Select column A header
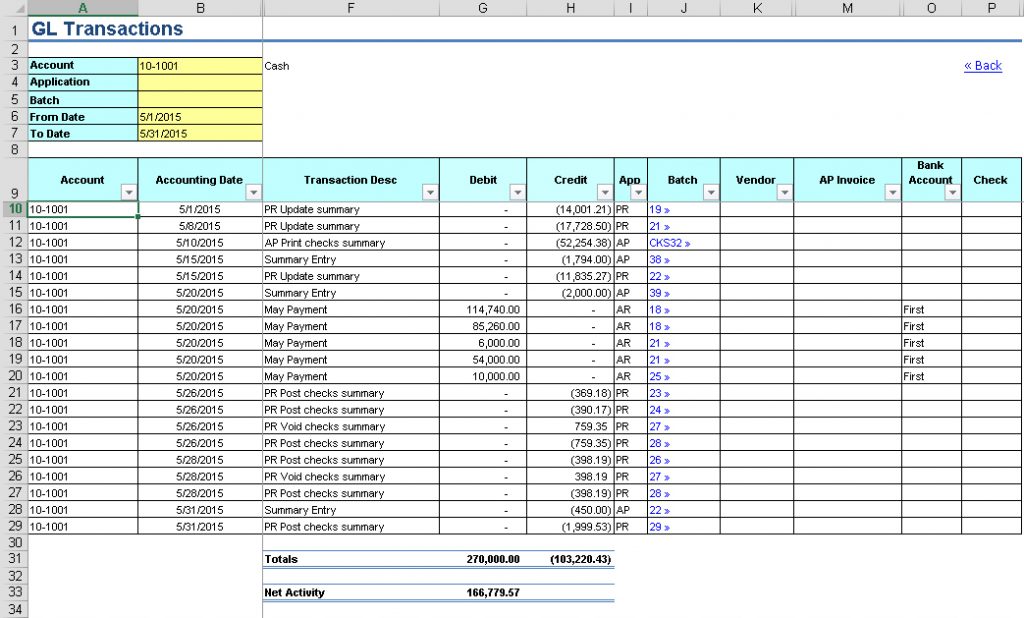The height and width of the screenshot is (618, 1024). point(83,8)
